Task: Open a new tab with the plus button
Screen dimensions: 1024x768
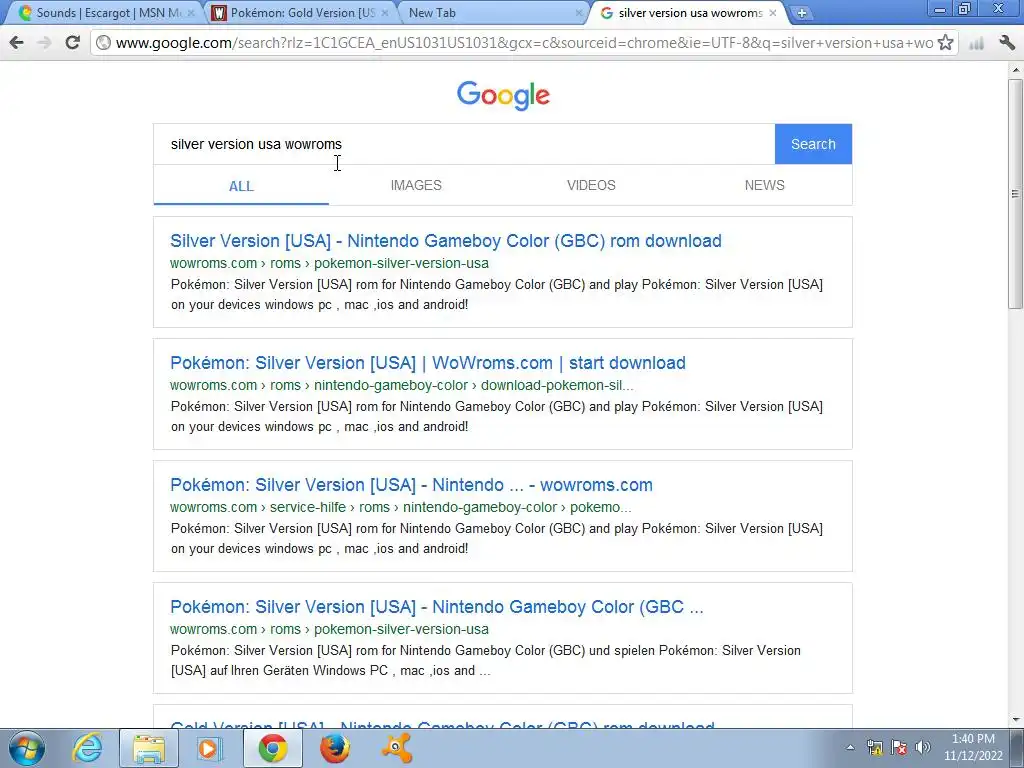Action: [801, 13]
